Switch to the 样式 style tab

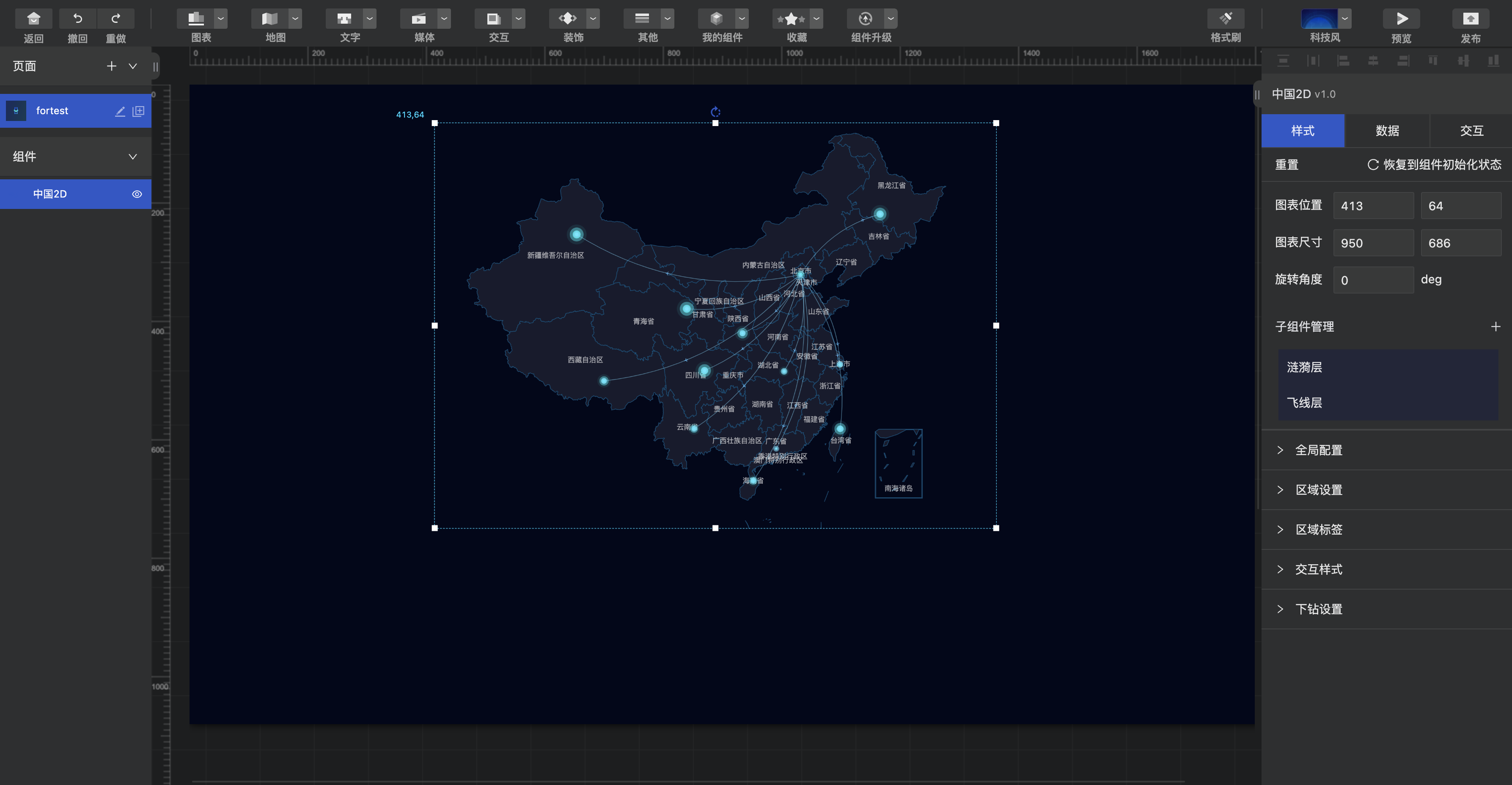coord(1303,131)
